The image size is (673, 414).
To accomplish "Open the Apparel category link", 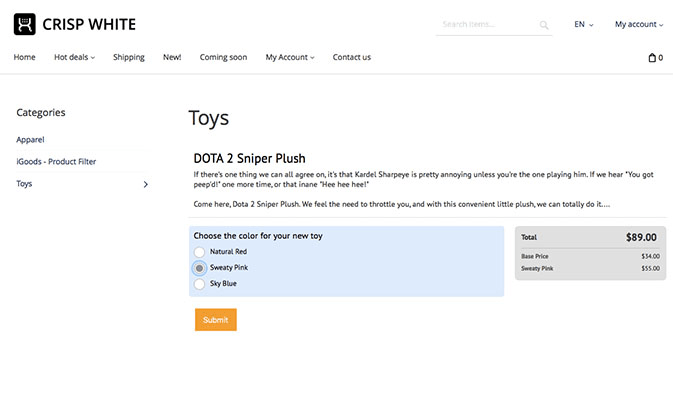I will pos(30,139).
